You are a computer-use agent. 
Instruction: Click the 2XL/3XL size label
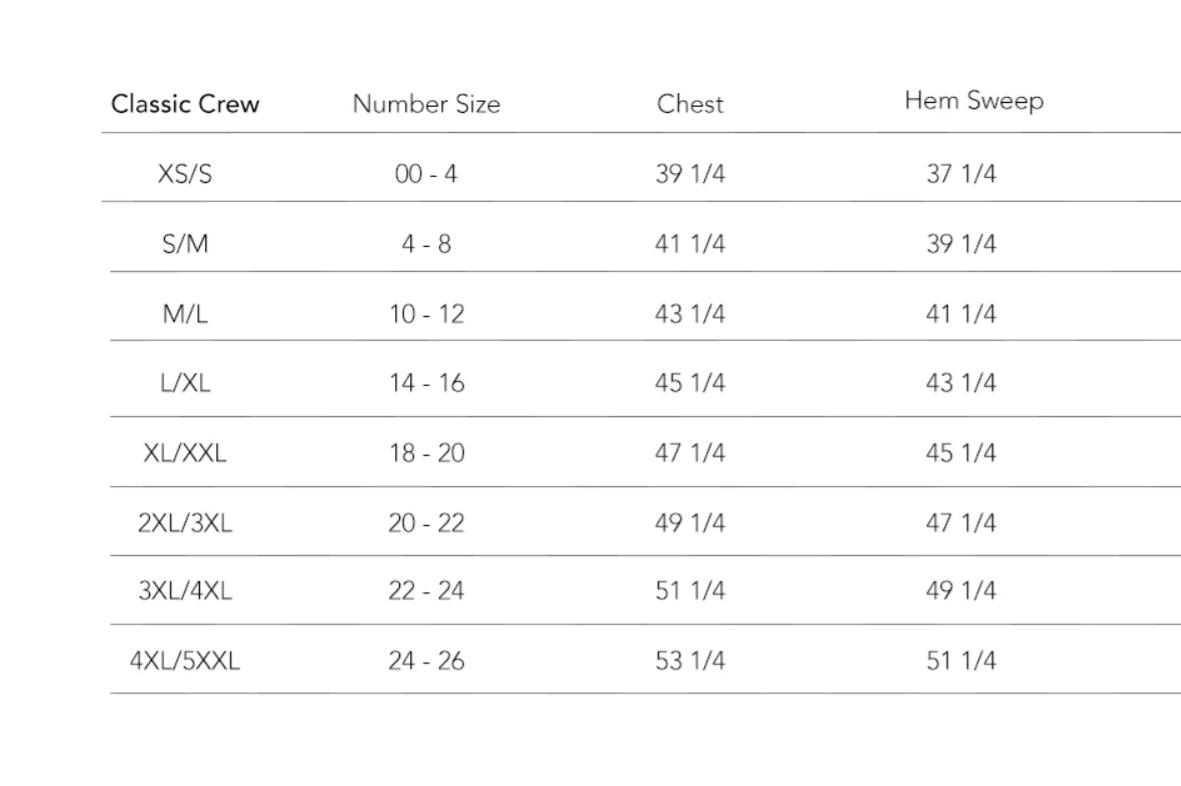coord(185,522)
